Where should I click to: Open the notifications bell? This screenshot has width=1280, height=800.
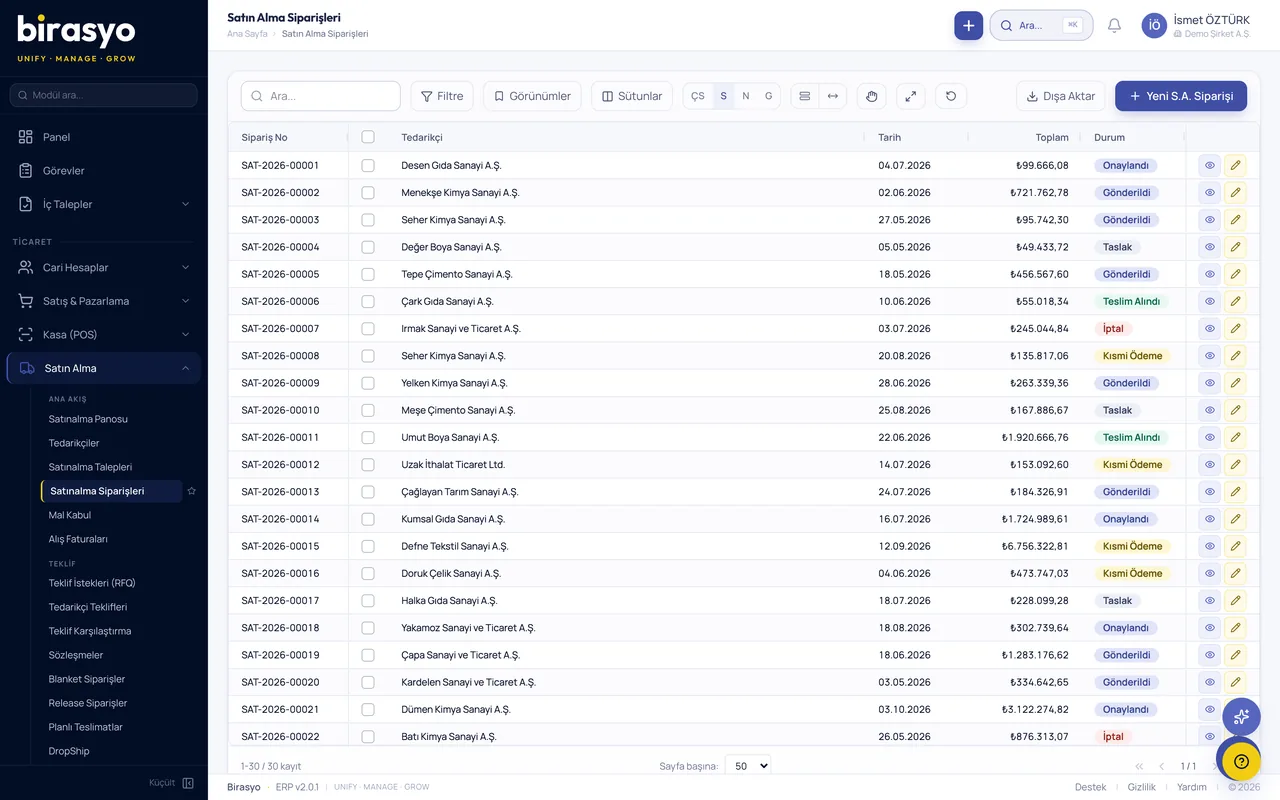[x=1114, y=26]
